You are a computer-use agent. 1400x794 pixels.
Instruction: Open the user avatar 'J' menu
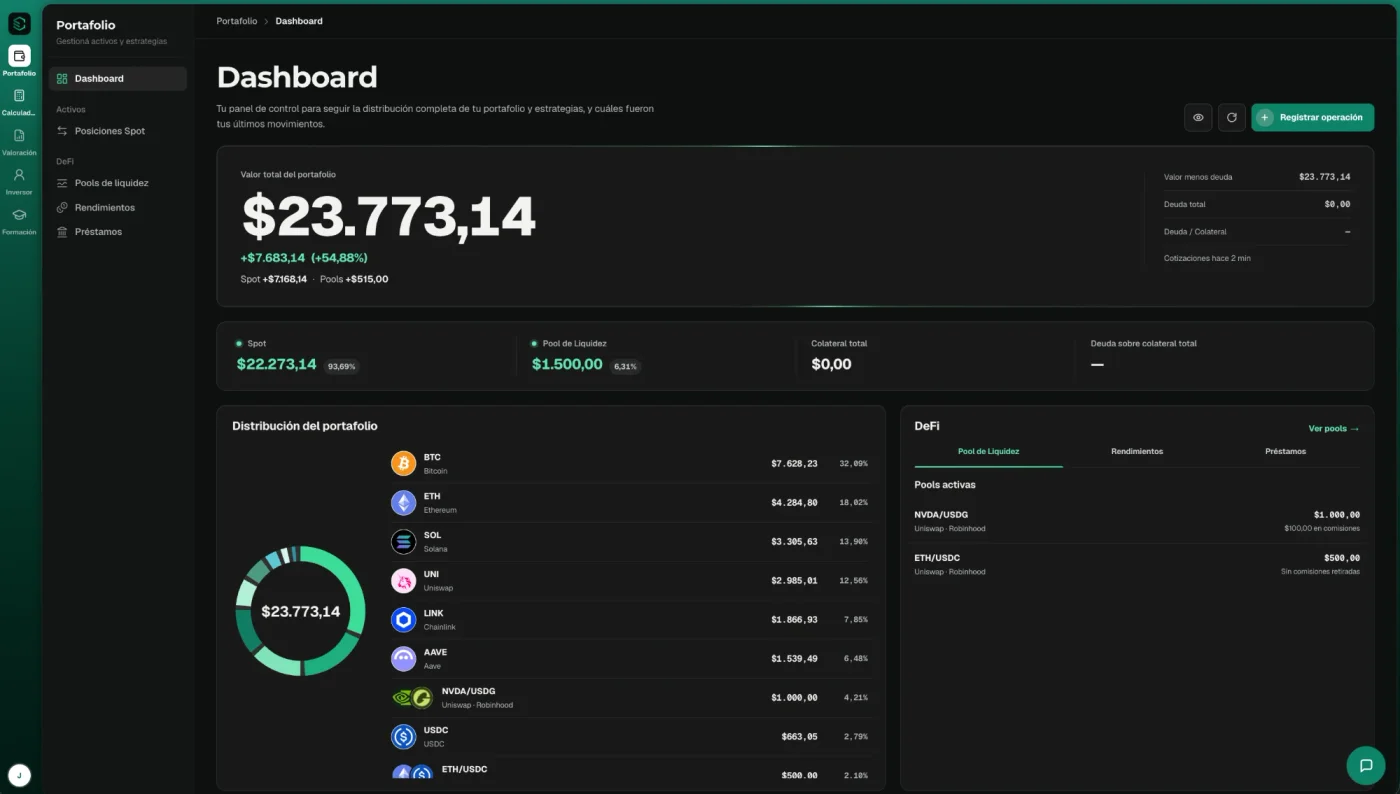(19, 775)
